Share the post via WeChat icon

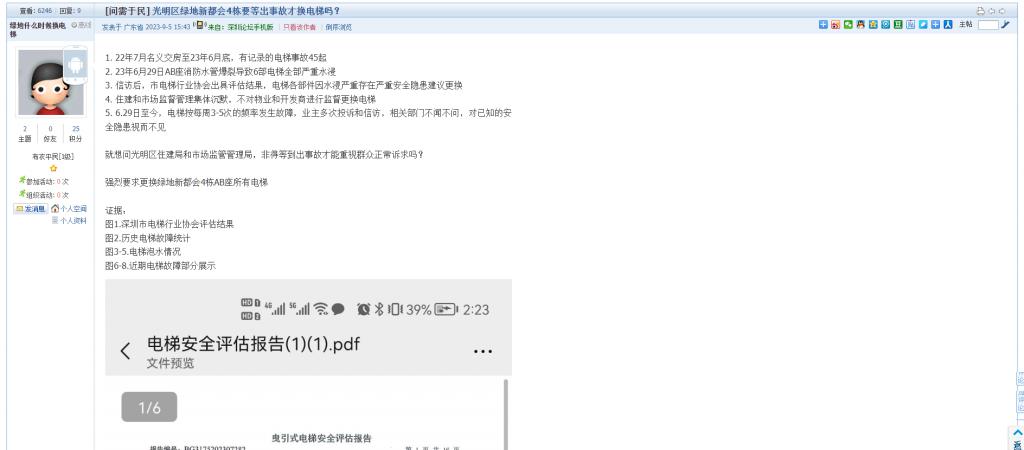pos(848,24)
